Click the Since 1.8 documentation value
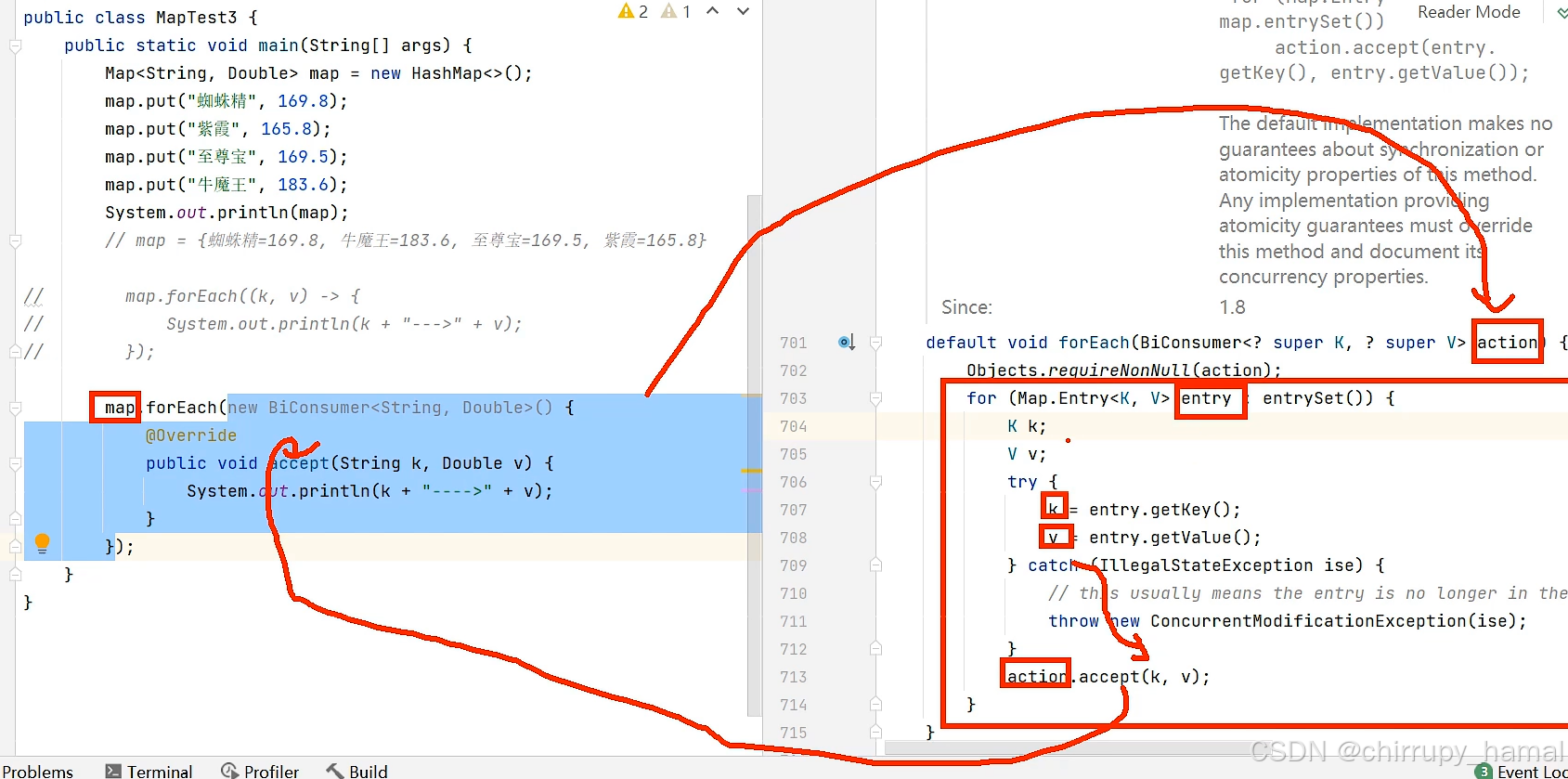Screen dimensions: 1568x779 tap(1232, 307)
